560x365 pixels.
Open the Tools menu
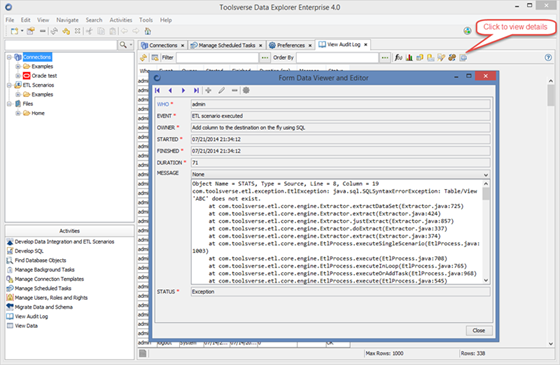[x=146, y=20]
